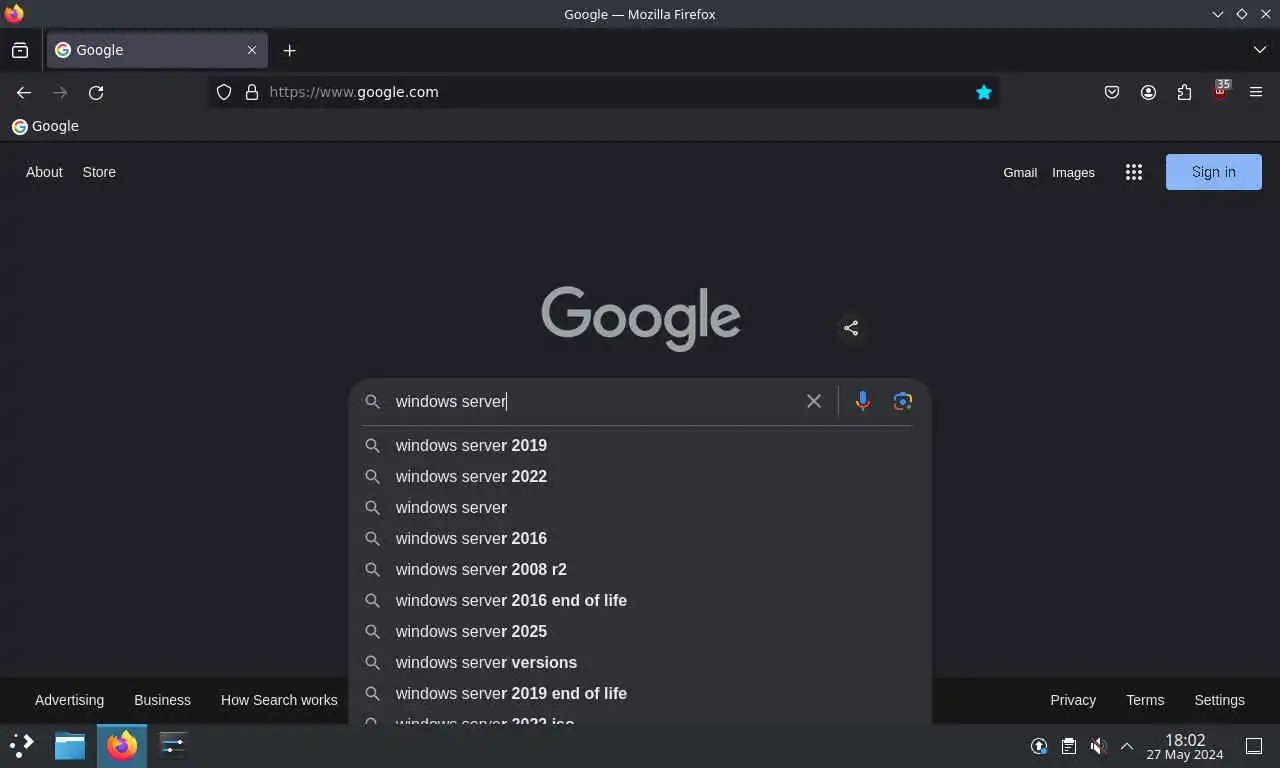The image size is (1280, 768).
Task: Select the plain windows server suggestion
Action: [x=640, y=507]
